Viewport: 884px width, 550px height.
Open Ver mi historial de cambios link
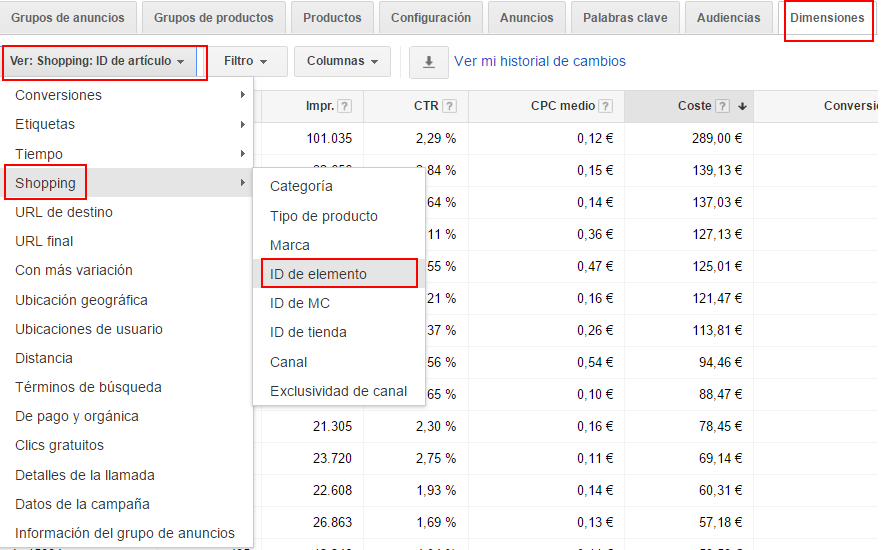tap(539, 62)
